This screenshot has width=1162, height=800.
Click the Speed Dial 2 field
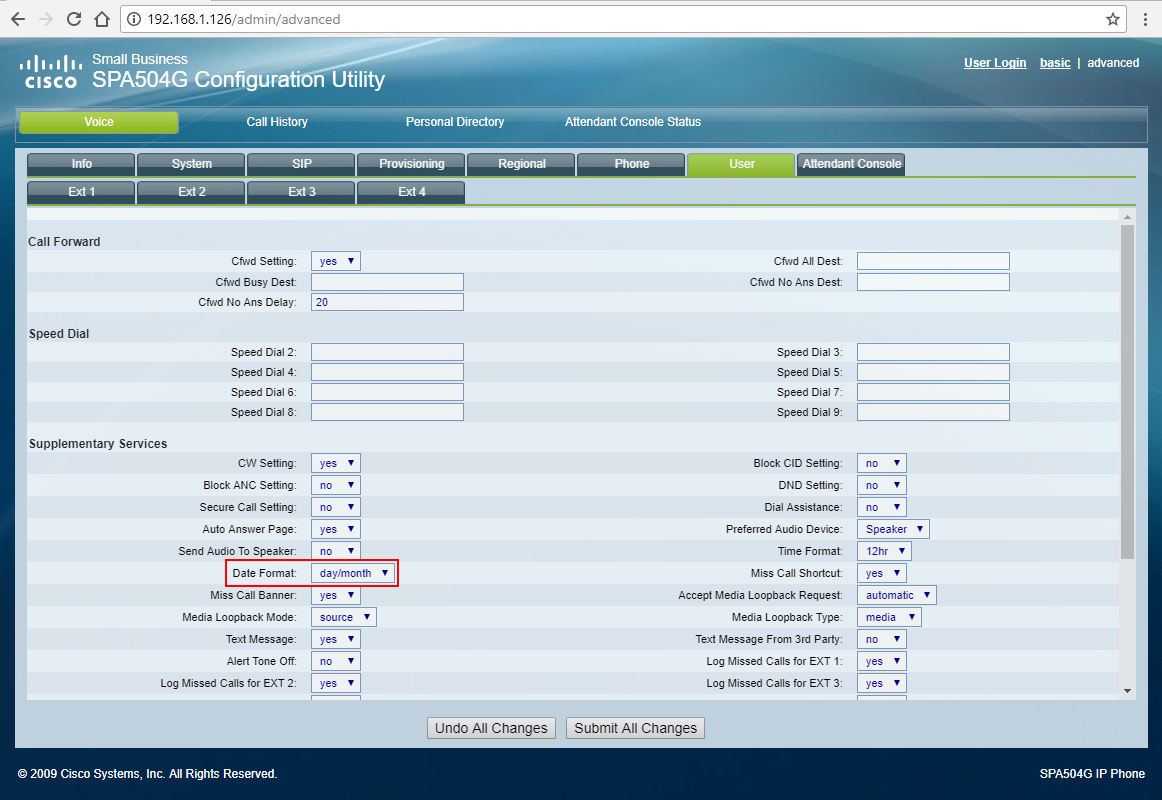(388, 352)
